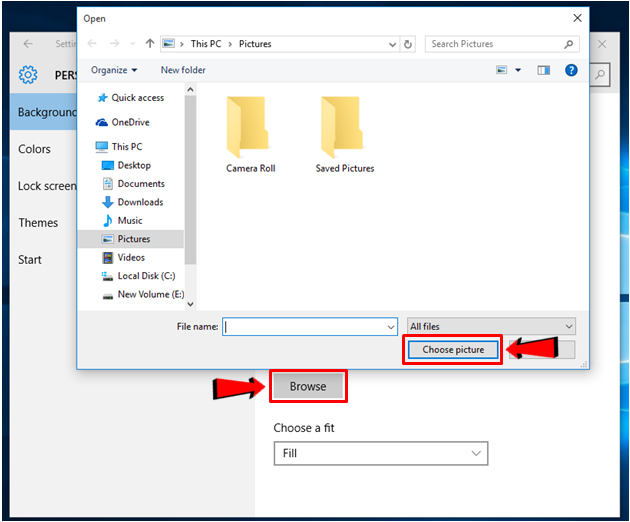The image size is (630, 522).
Task: Click 'Pictures' in the address path
Action: 255,44
